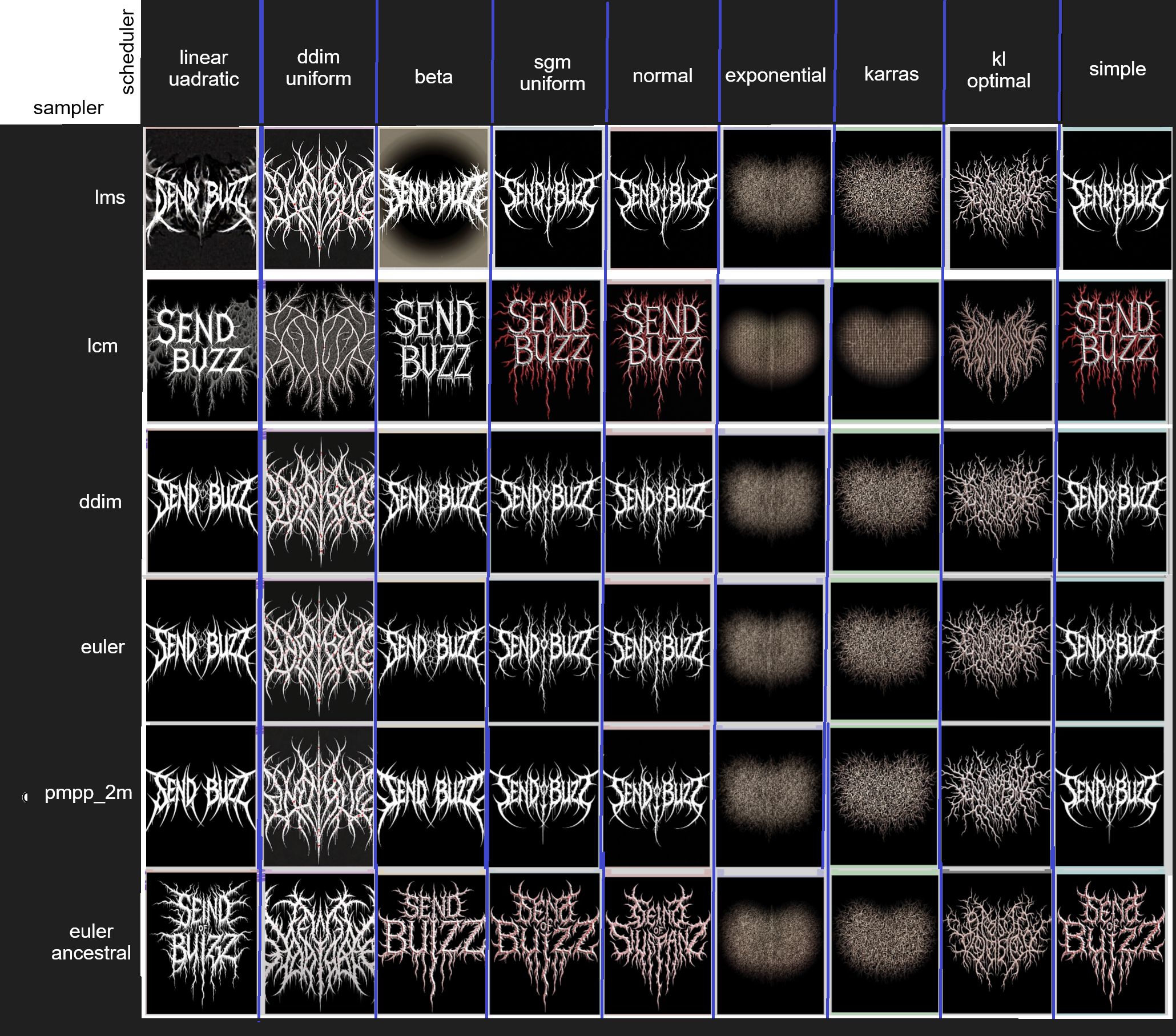Click the lms exponential blurry heart image
This screenshot has width=1176, height=1036.
pyautogui.click(x=777, y=199)
